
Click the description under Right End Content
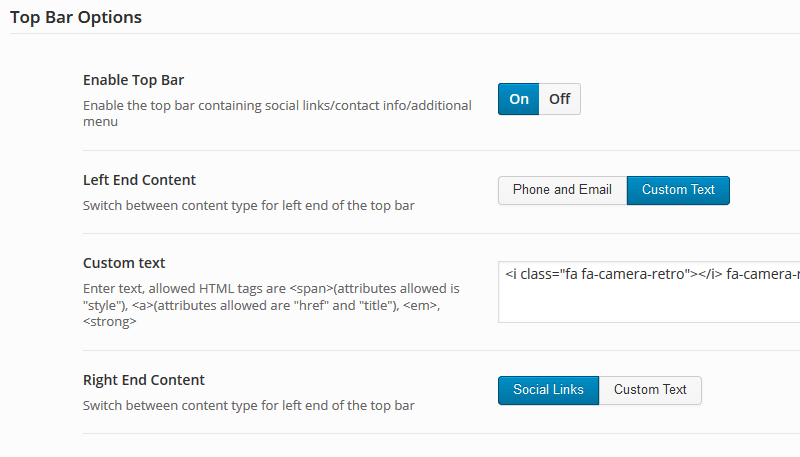[248, 405]
